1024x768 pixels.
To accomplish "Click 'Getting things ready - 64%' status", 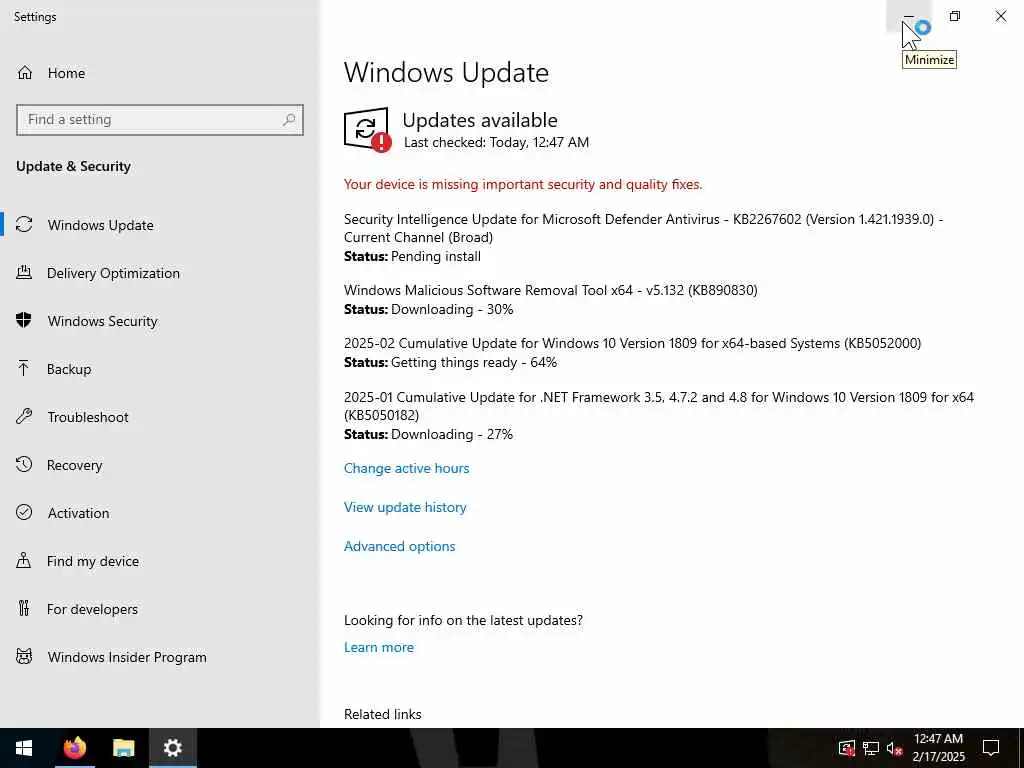I will (474, 362).
